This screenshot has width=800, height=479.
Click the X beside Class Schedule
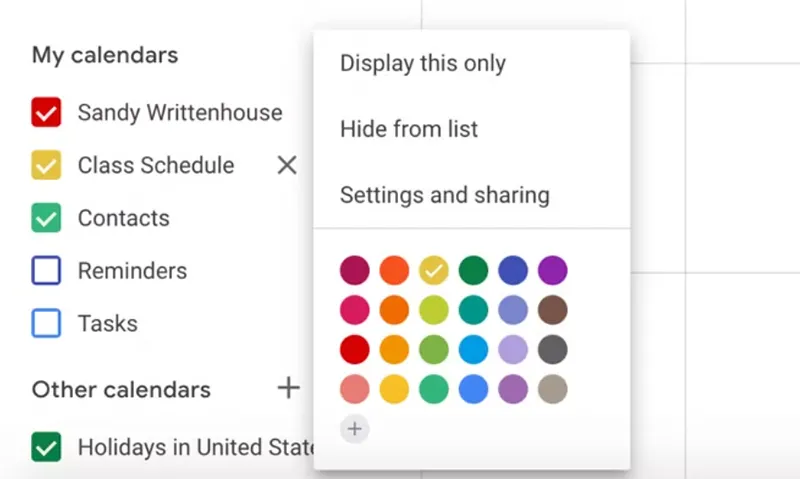[287, 165]
